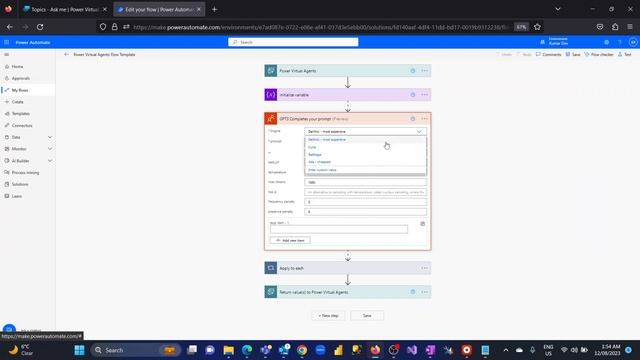This screenshot has height=360, width=640.
Task: Open Power Virtual Agents card ellipsis menu
Action: coord(424,71)
